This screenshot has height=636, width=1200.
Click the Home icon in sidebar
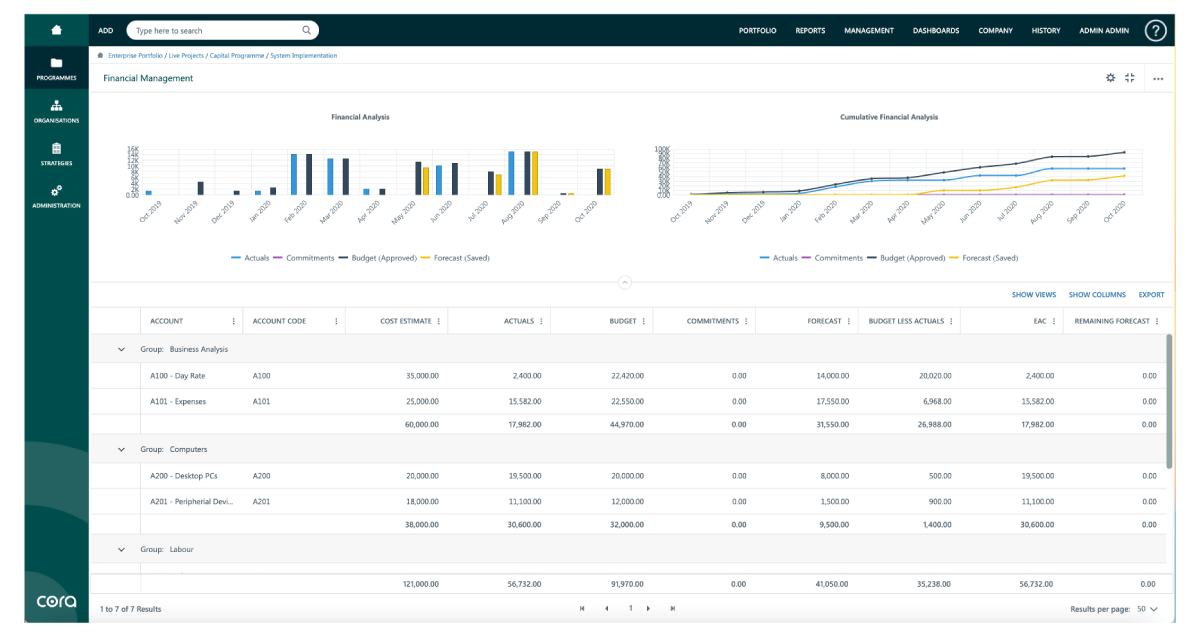click(x=56, y=30)
